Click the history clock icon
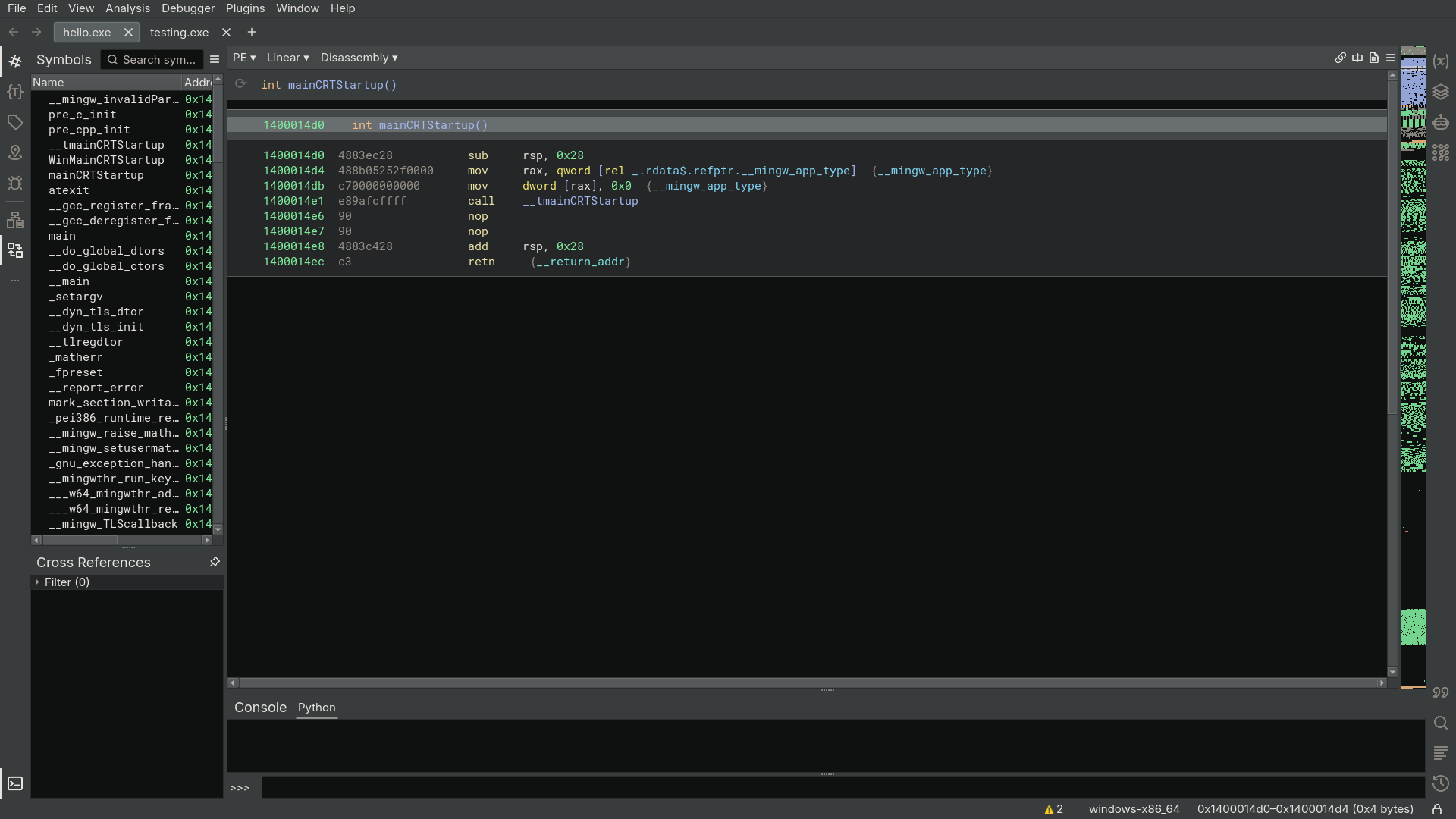 (1441, 783)
